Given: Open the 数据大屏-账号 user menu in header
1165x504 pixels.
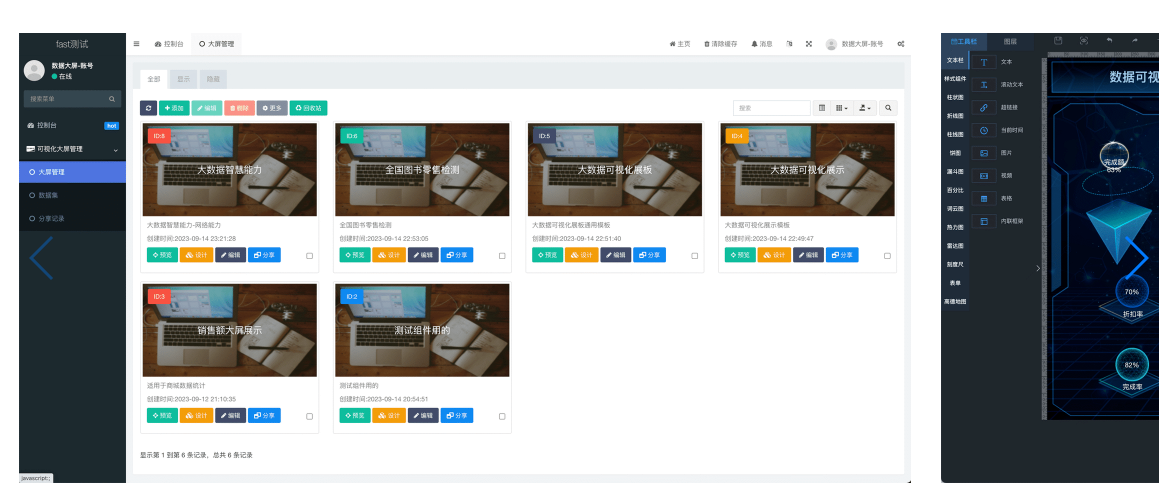Looking at the screenshot, I should coord(854,44).
